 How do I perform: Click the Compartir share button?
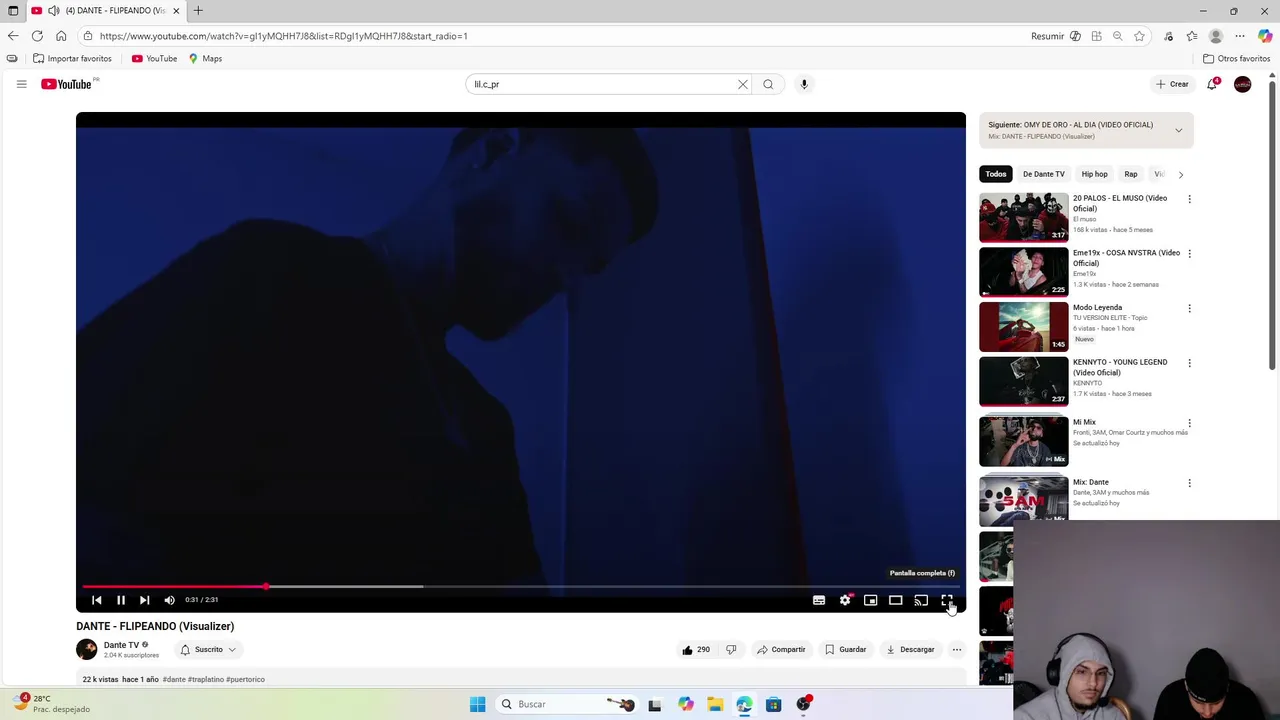click(x=781, y=650)
